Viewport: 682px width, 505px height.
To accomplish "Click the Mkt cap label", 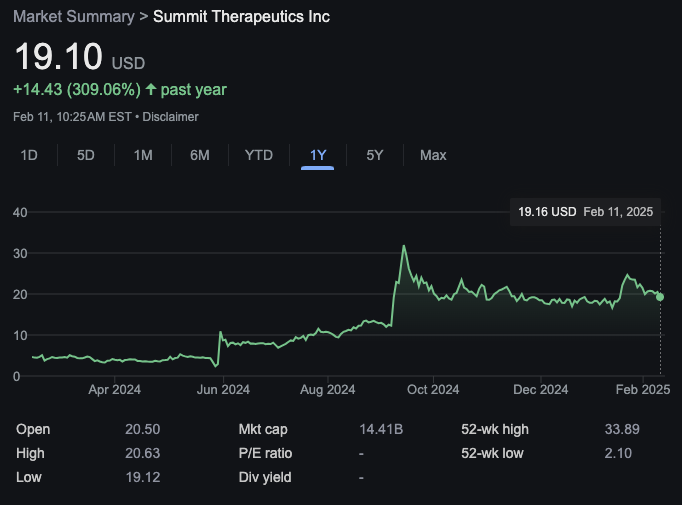I will click(263, 430).
